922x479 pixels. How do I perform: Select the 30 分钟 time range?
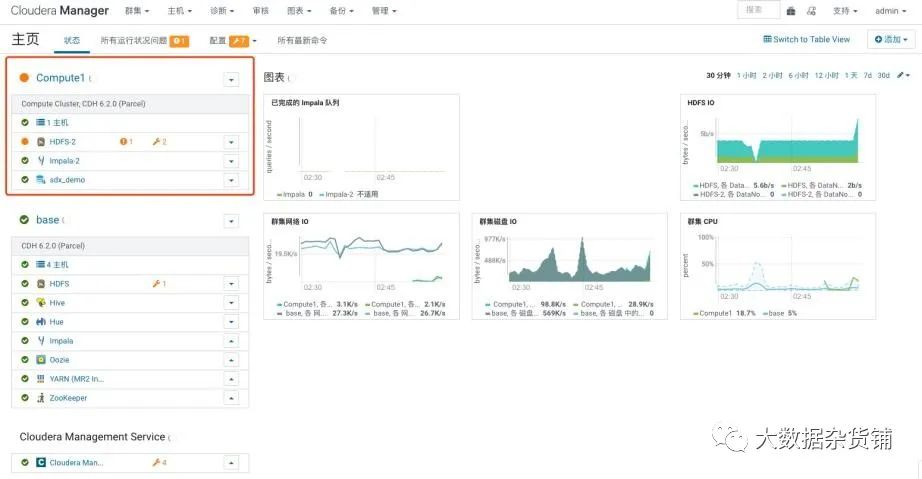[718, 75]
